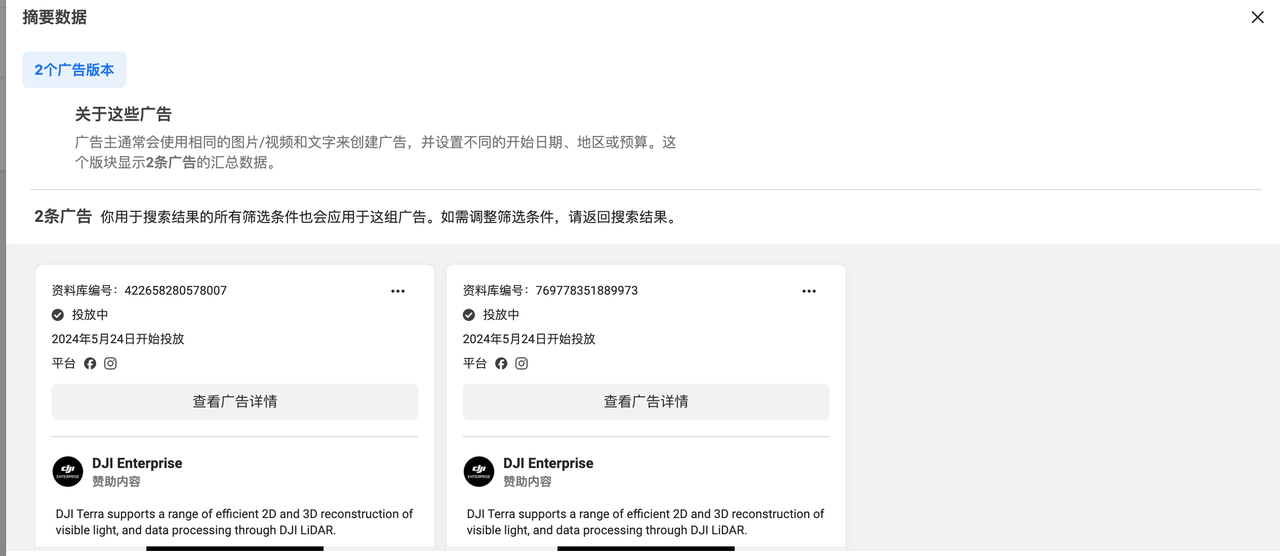Click DJI Enterprise logo in second ad card

[479, 471]
